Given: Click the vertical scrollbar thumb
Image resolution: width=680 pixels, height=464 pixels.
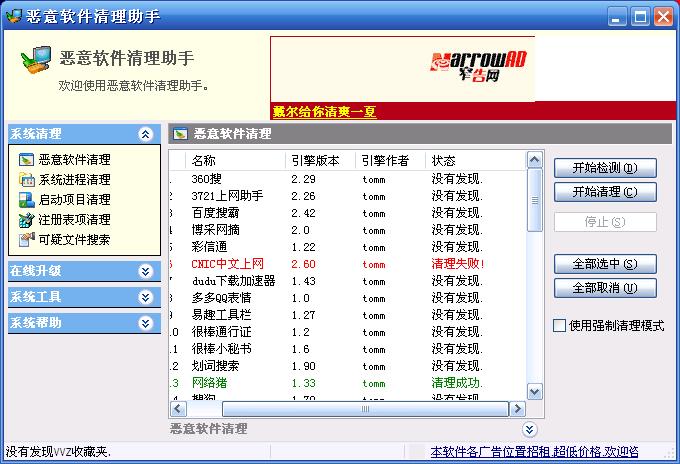Looking at the screenshot, I should pyautogui.click(x=534, y=200).
